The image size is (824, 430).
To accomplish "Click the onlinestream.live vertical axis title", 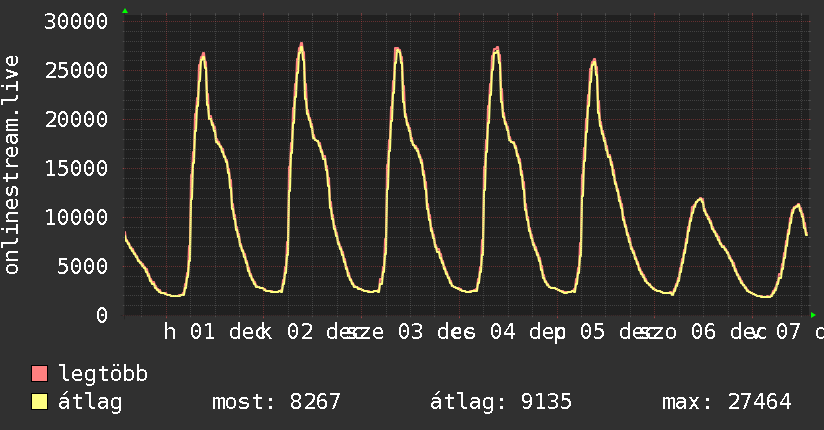I will (x=12, y=165).
